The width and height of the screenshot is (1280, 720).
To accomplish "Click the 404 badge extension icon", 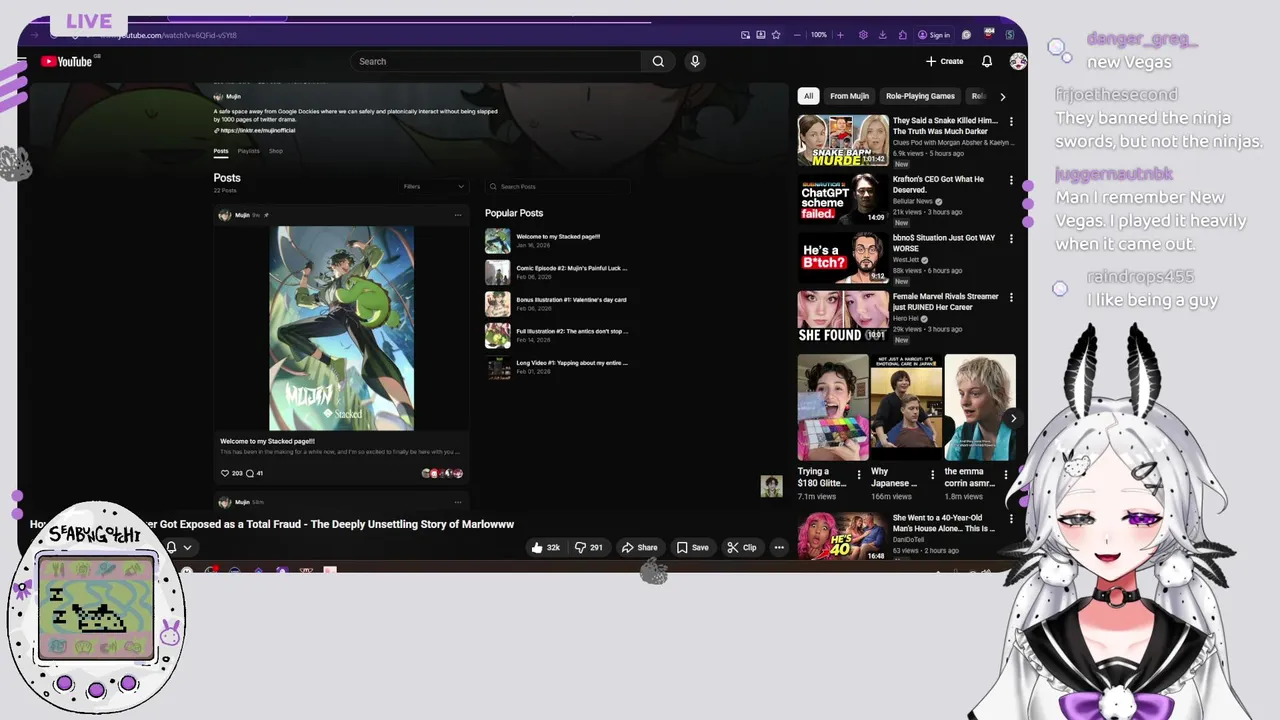I will point(989,34).
